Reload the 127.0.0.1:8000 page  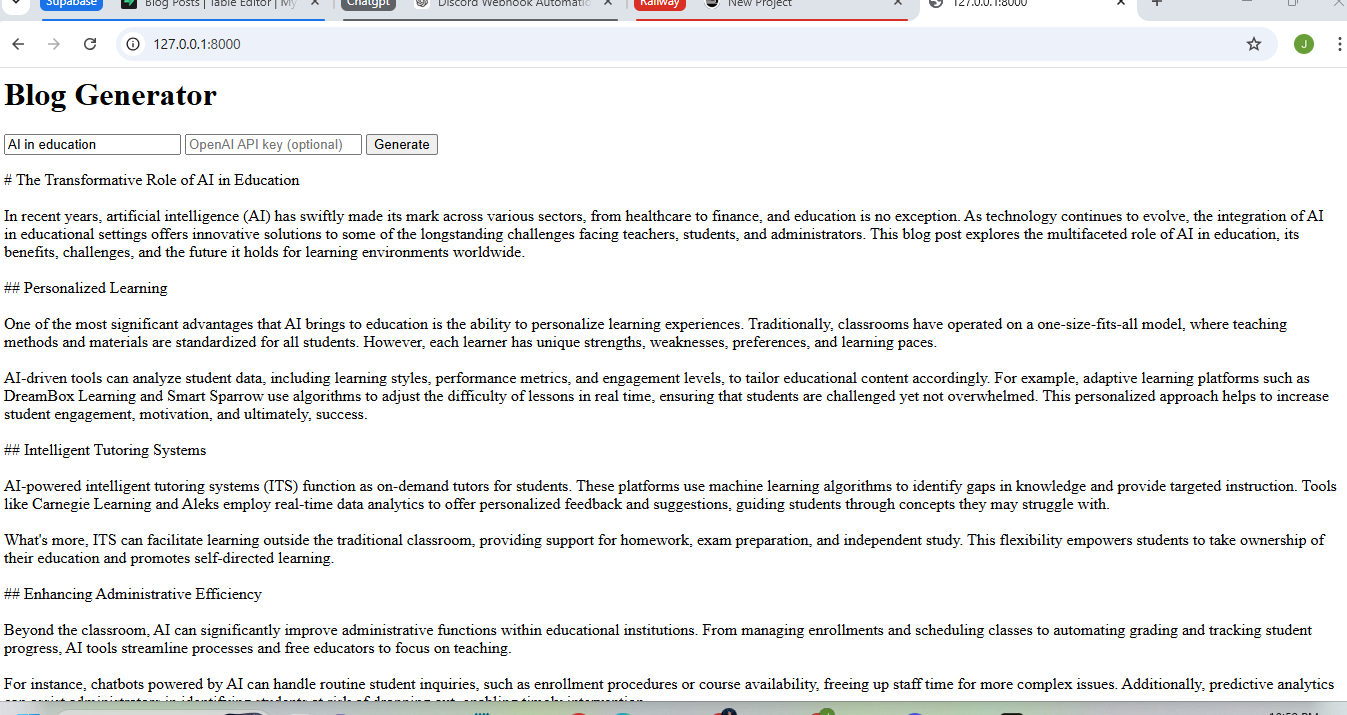point(90,44)
